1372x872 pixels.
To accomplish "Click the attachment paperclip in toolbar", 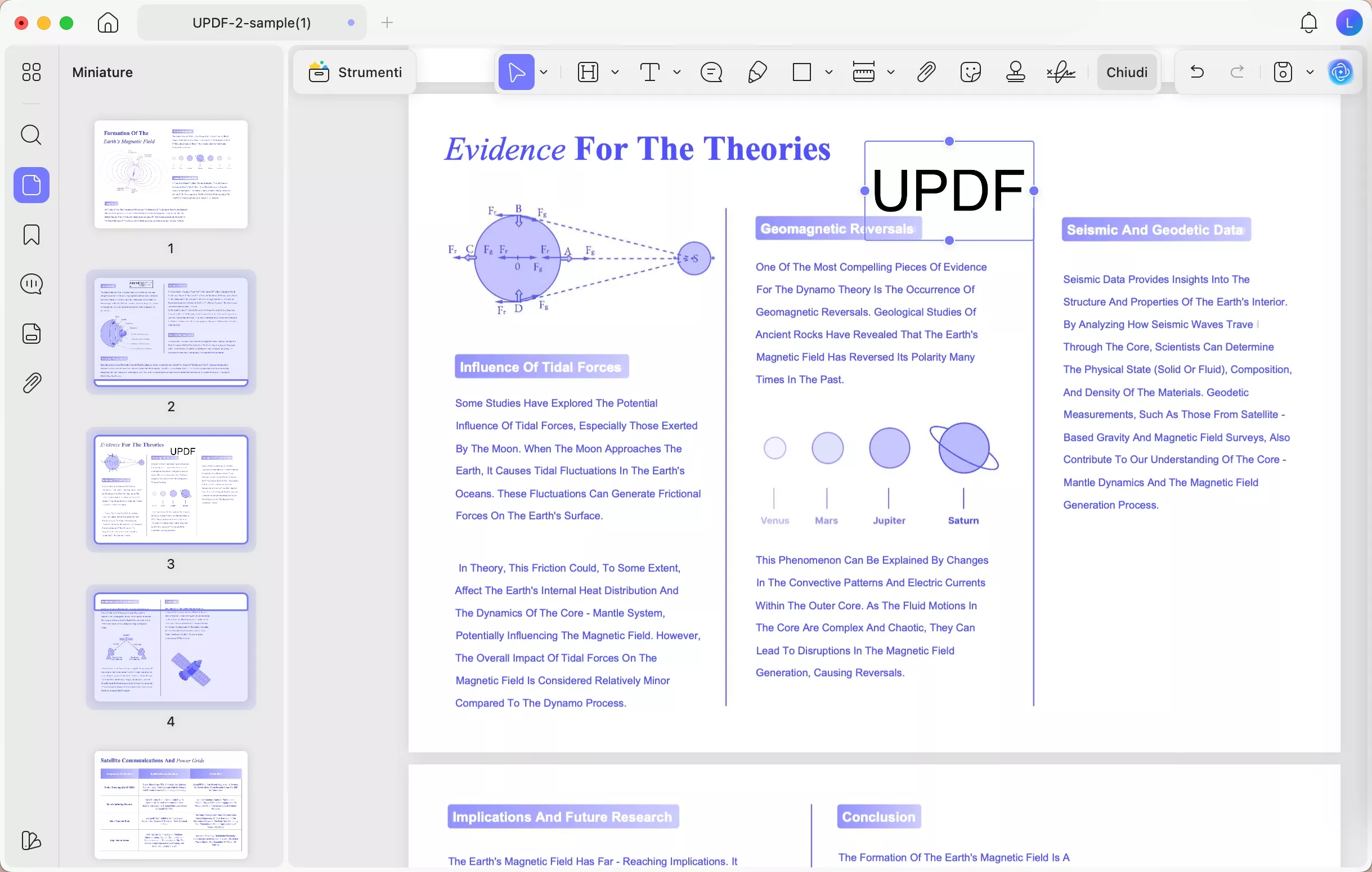I will (x=926, y=73).
